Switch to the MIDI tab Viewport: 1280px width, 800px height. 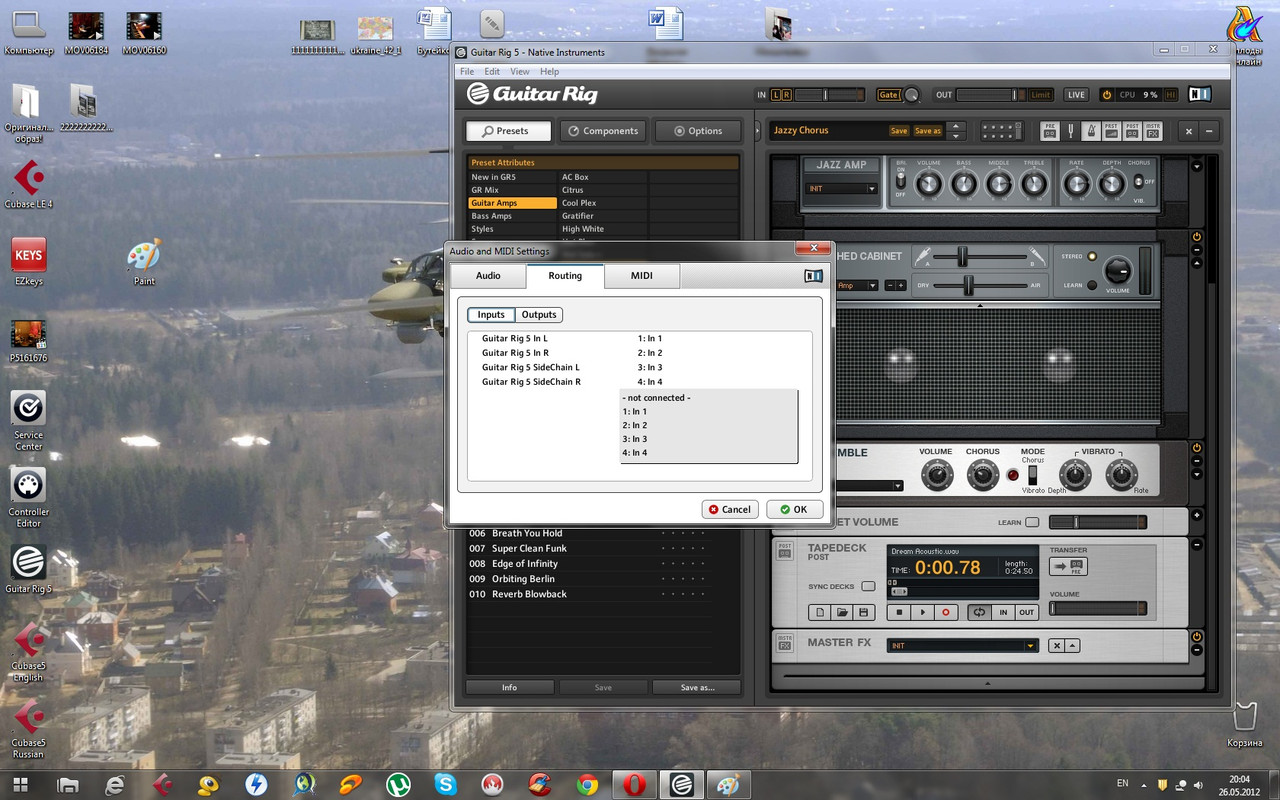642,276
